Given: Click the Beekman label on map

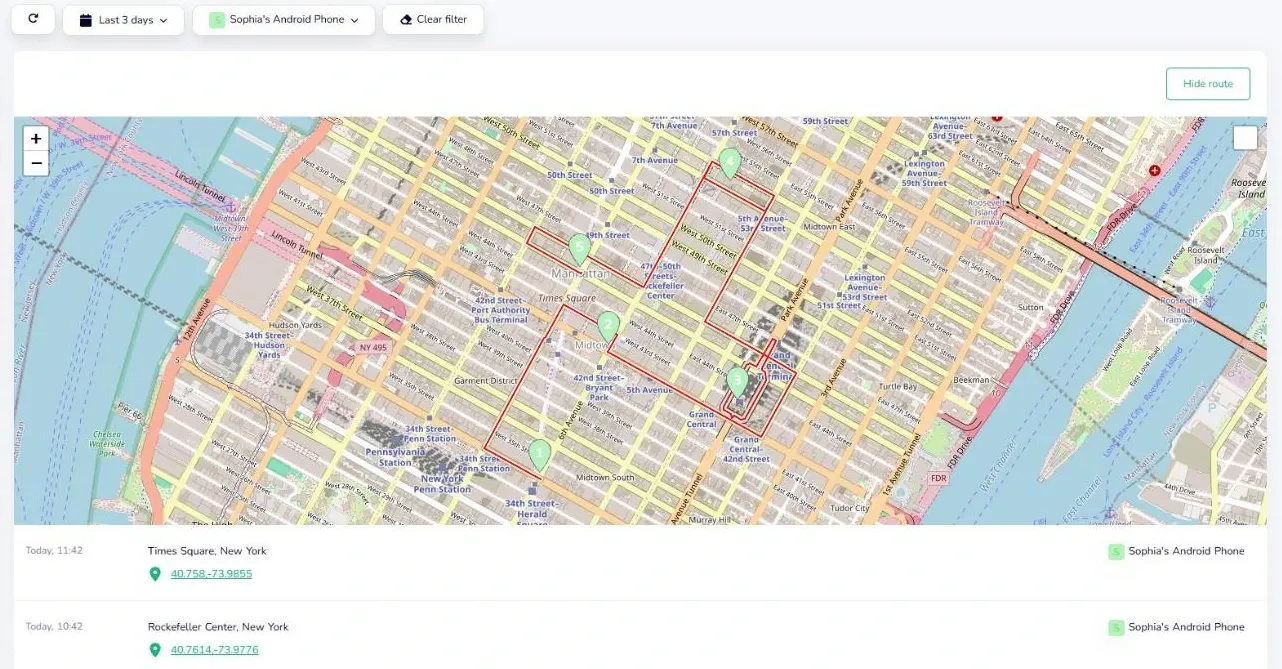Looking at the screenshot, I should (x=971, y=380).
